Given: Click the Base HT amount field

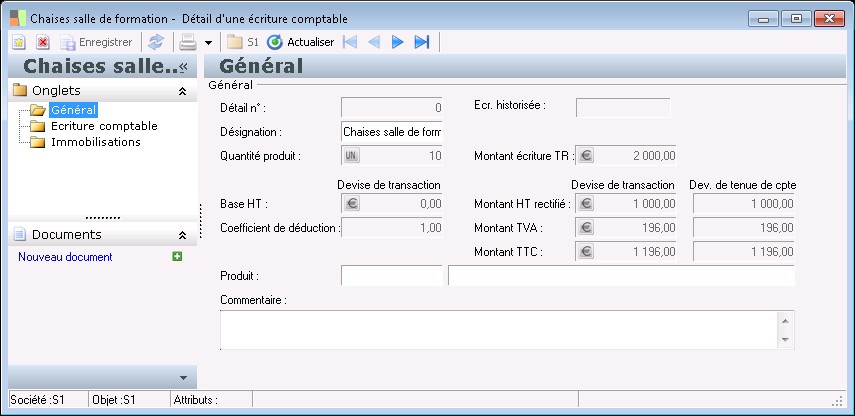Looking at the screenshot, I should (x=402, y=204).
